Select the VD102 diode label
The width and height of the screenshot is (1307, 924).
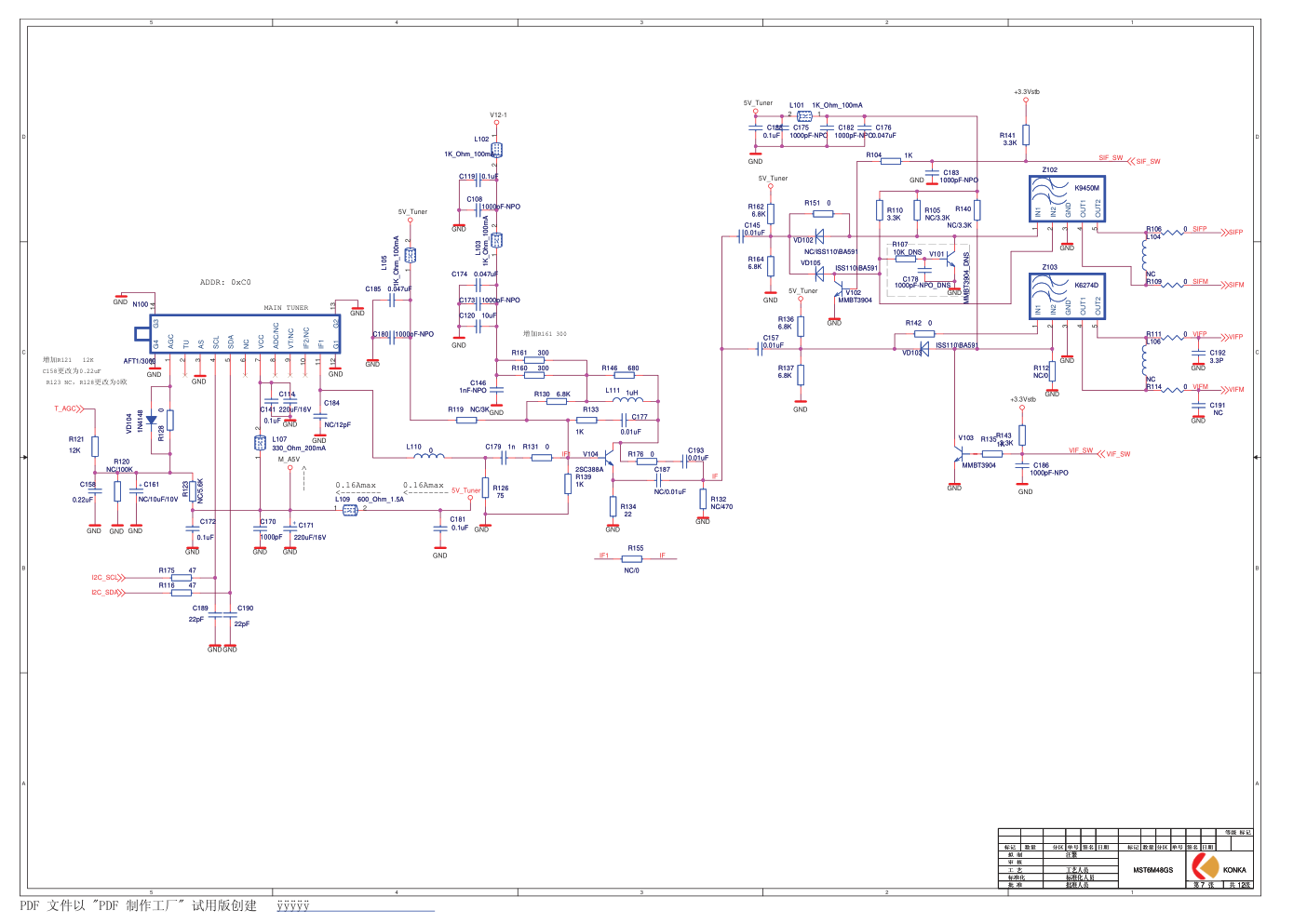click(803, 240)
